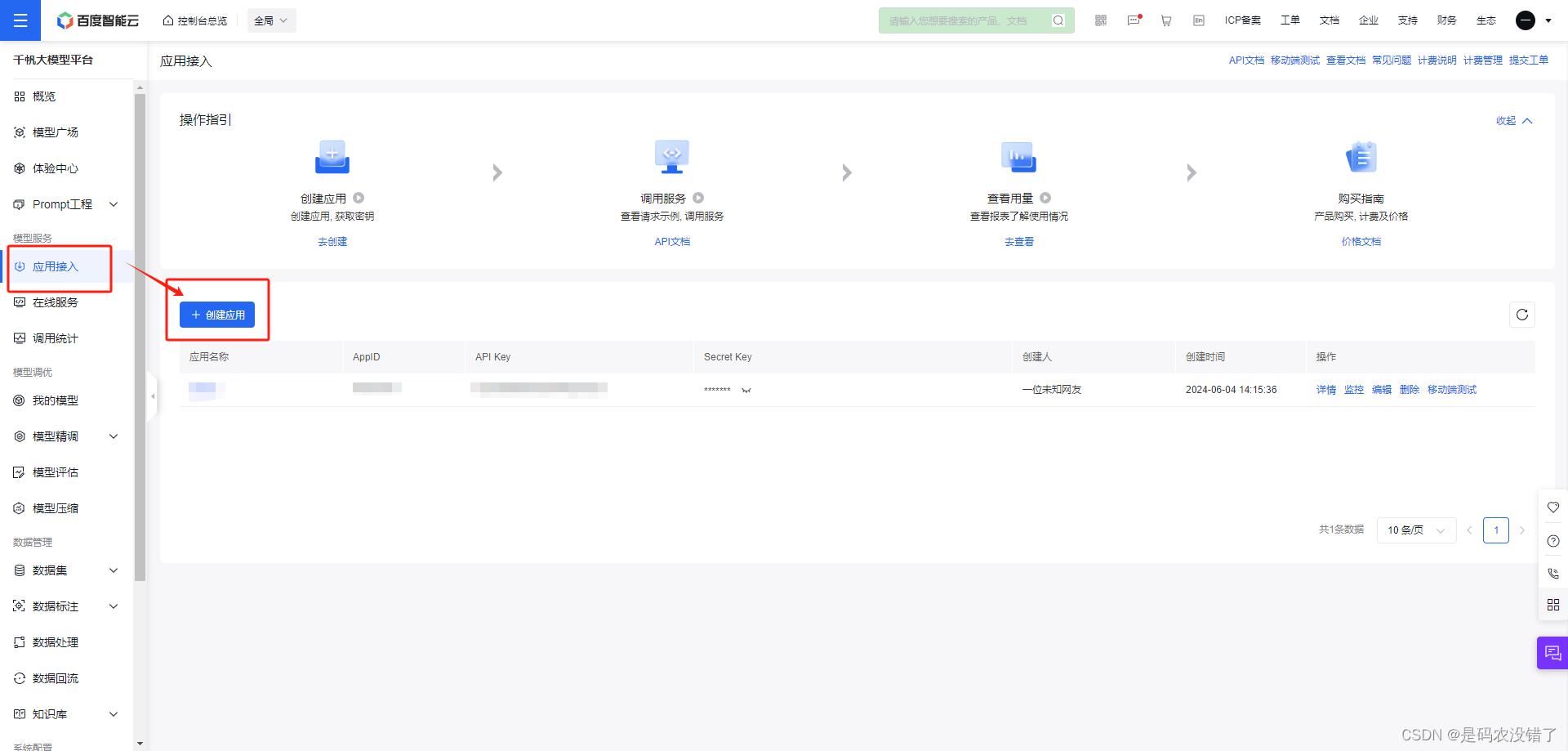This screenshot has height=751, width=1568.
Task: Click the 控制台总览 link
Action: coord(195,20)
